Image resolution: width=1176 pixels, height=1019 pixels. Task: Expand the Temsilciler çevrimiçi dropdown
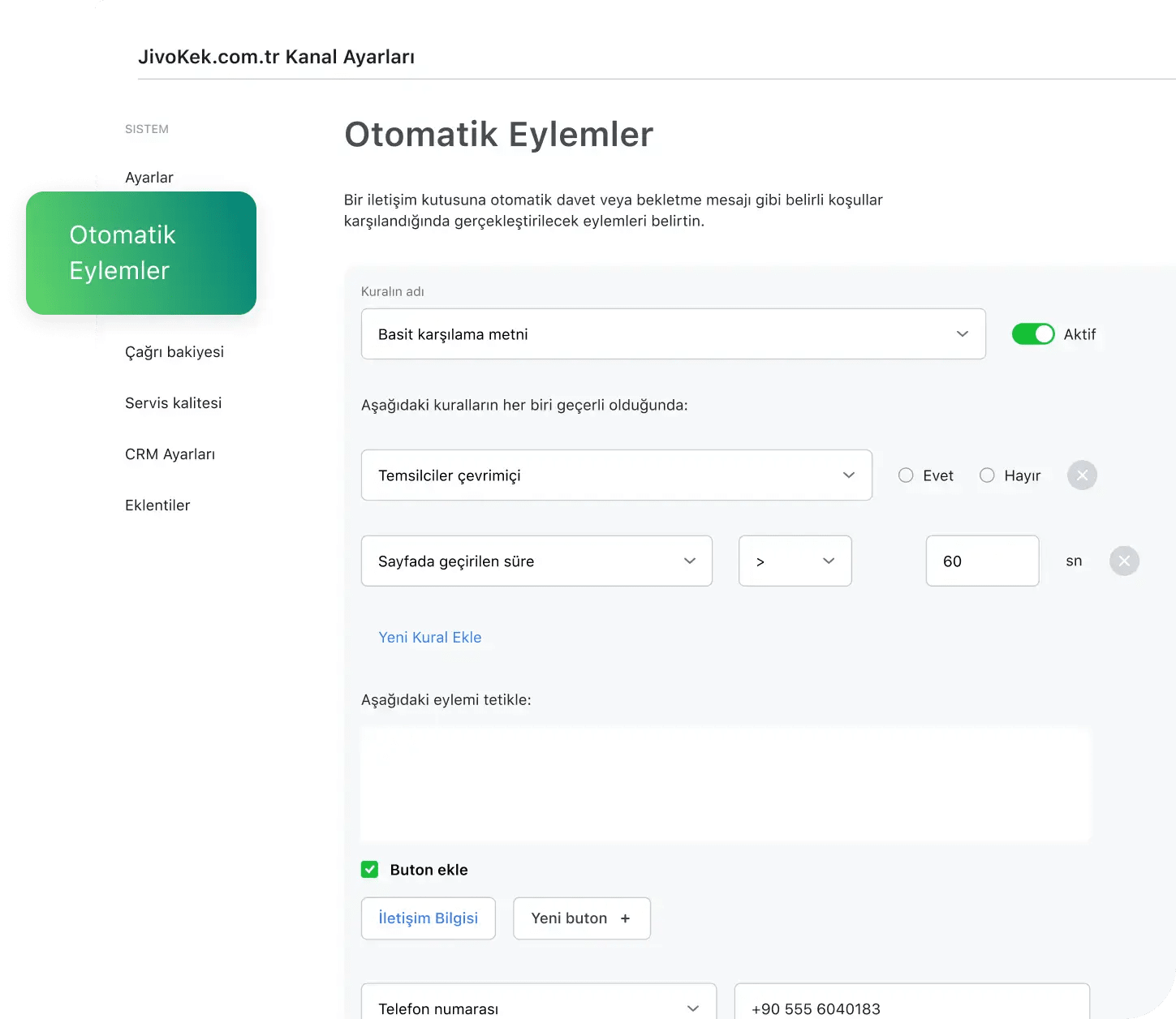pos(617,475)
